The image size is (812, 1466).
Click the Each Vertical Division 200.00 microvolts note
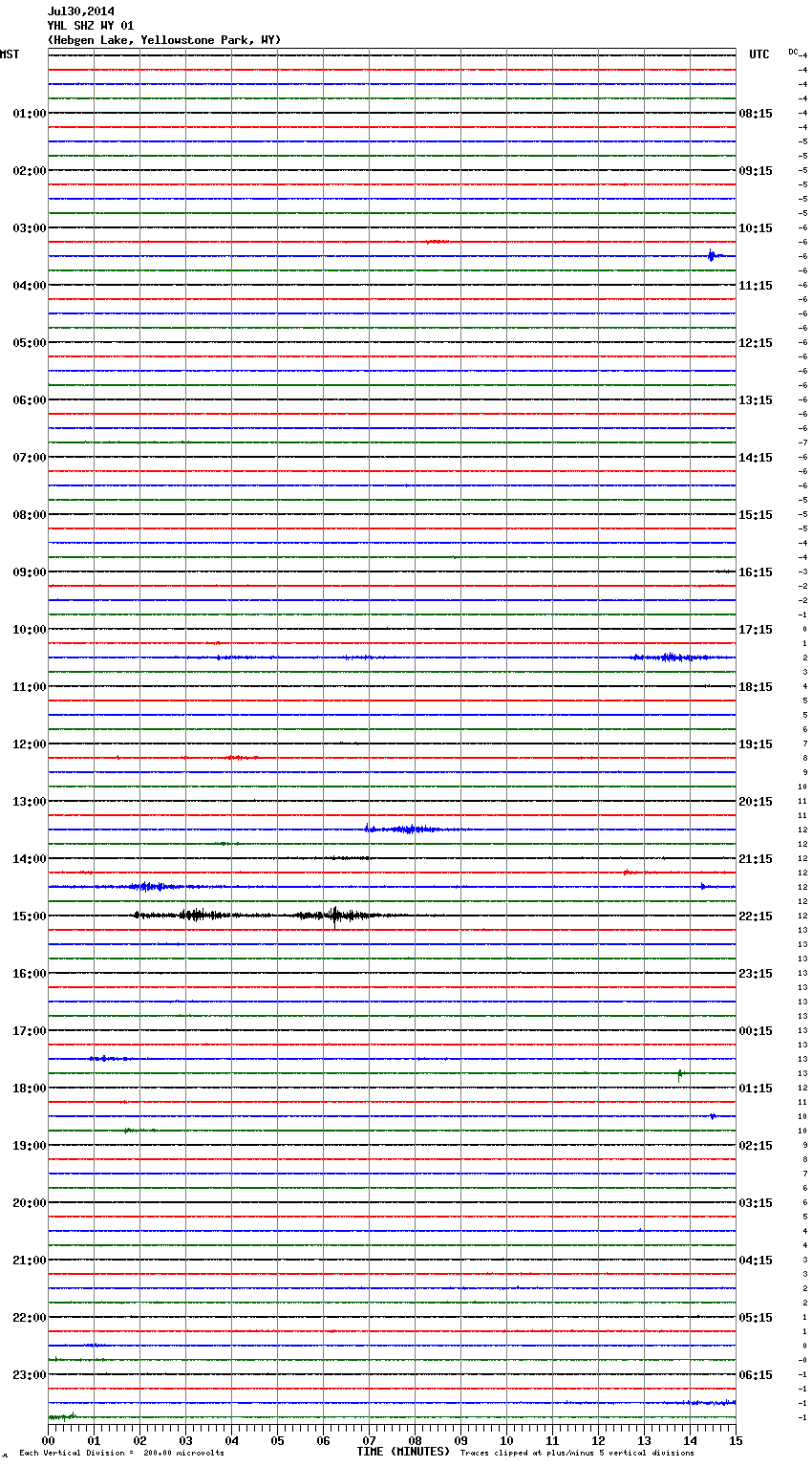[x=121, y=1453]
